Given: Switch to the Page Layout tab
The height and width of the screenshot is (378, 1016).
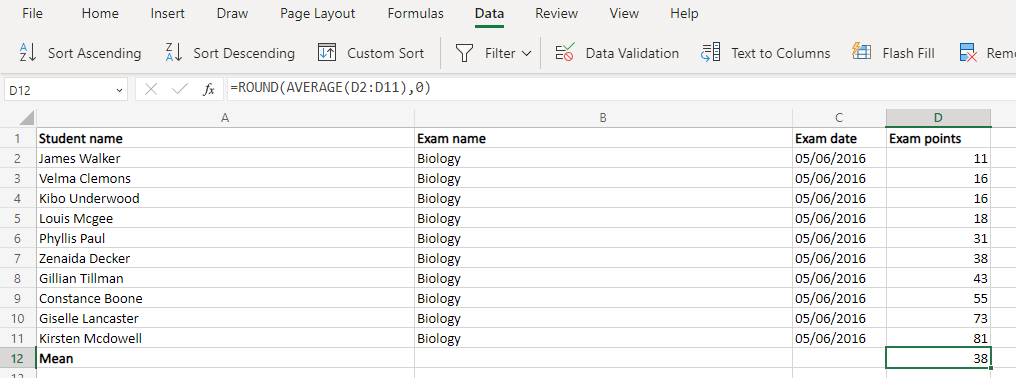Looking at the screenshot, I should click(318, 14).
